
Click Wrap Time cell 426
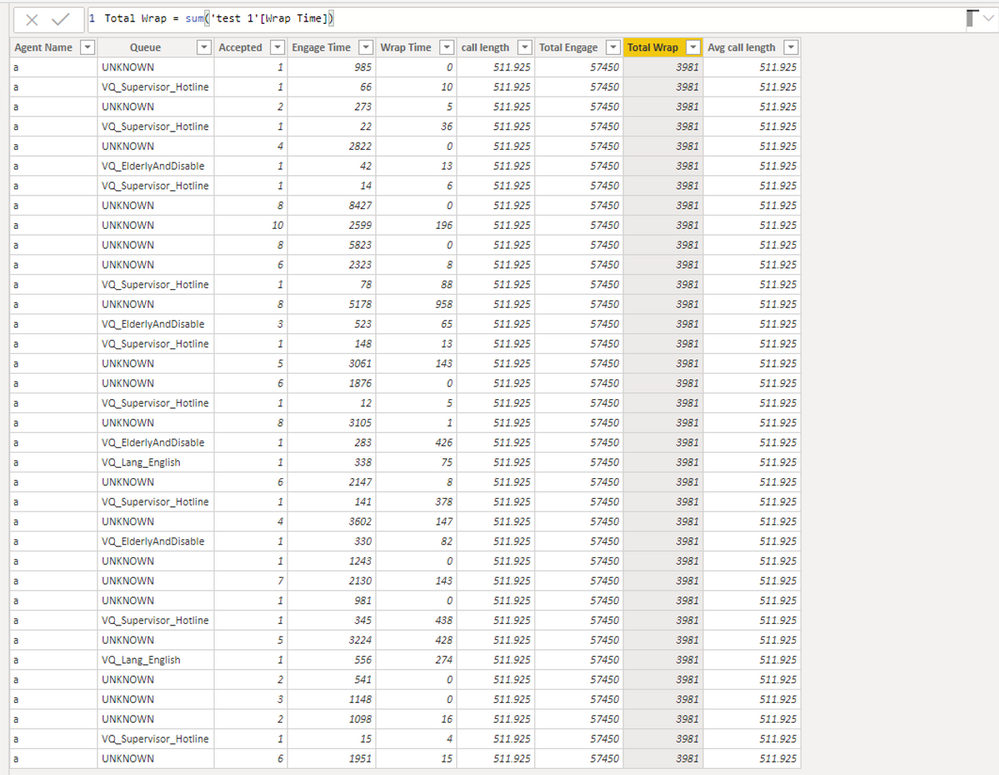pyautogui.click(x=416, y=442)
